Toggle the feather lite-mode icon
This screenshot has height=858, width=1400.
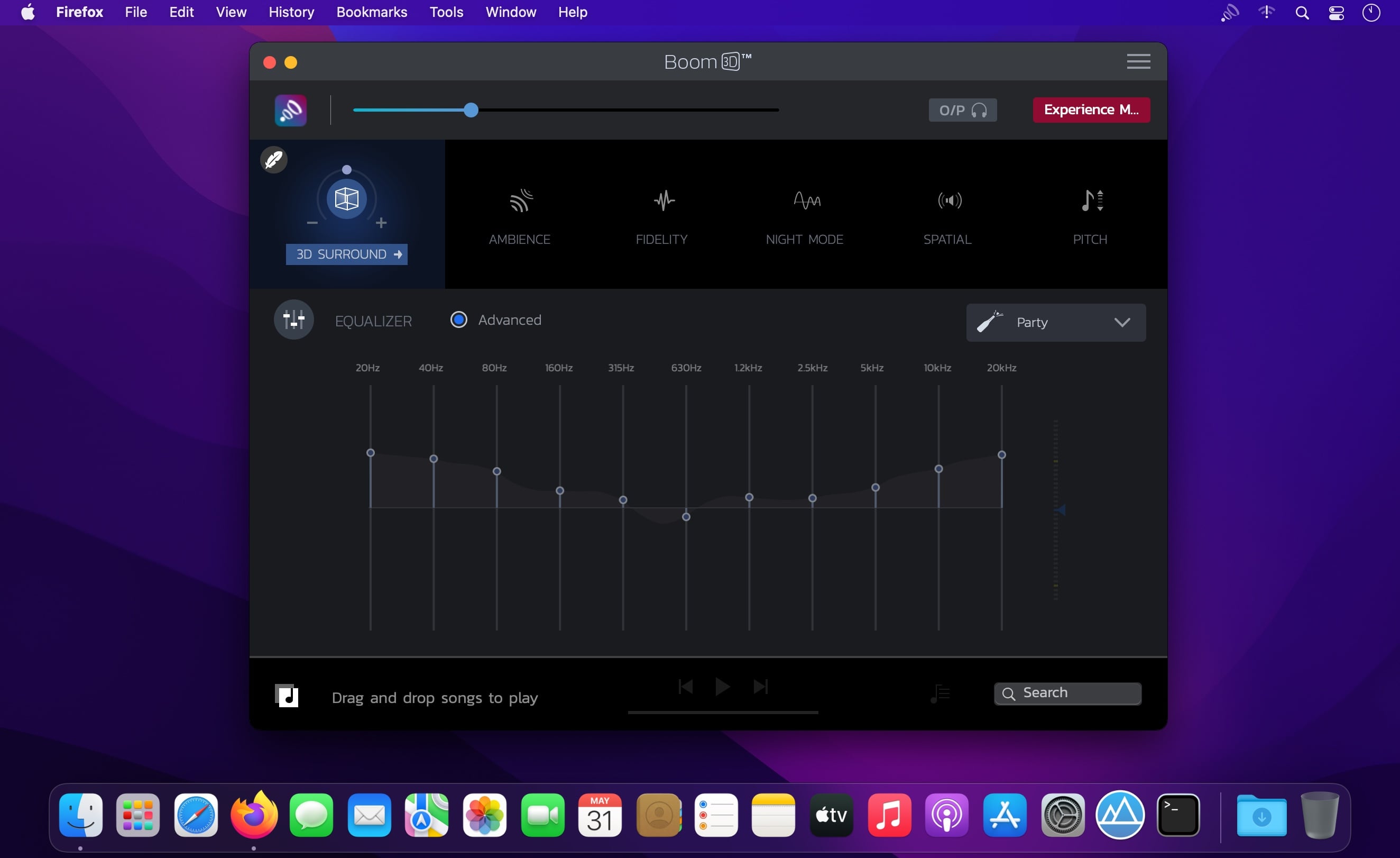tap(274, 160)
